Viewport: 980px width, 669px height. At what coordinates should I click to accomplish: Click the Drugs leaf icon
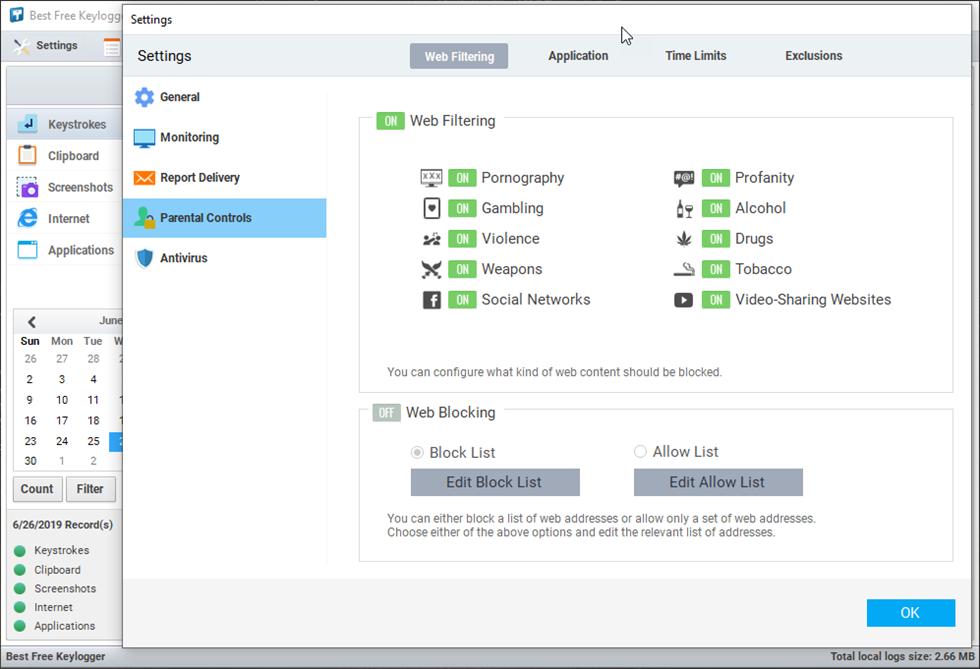[684, 239]
